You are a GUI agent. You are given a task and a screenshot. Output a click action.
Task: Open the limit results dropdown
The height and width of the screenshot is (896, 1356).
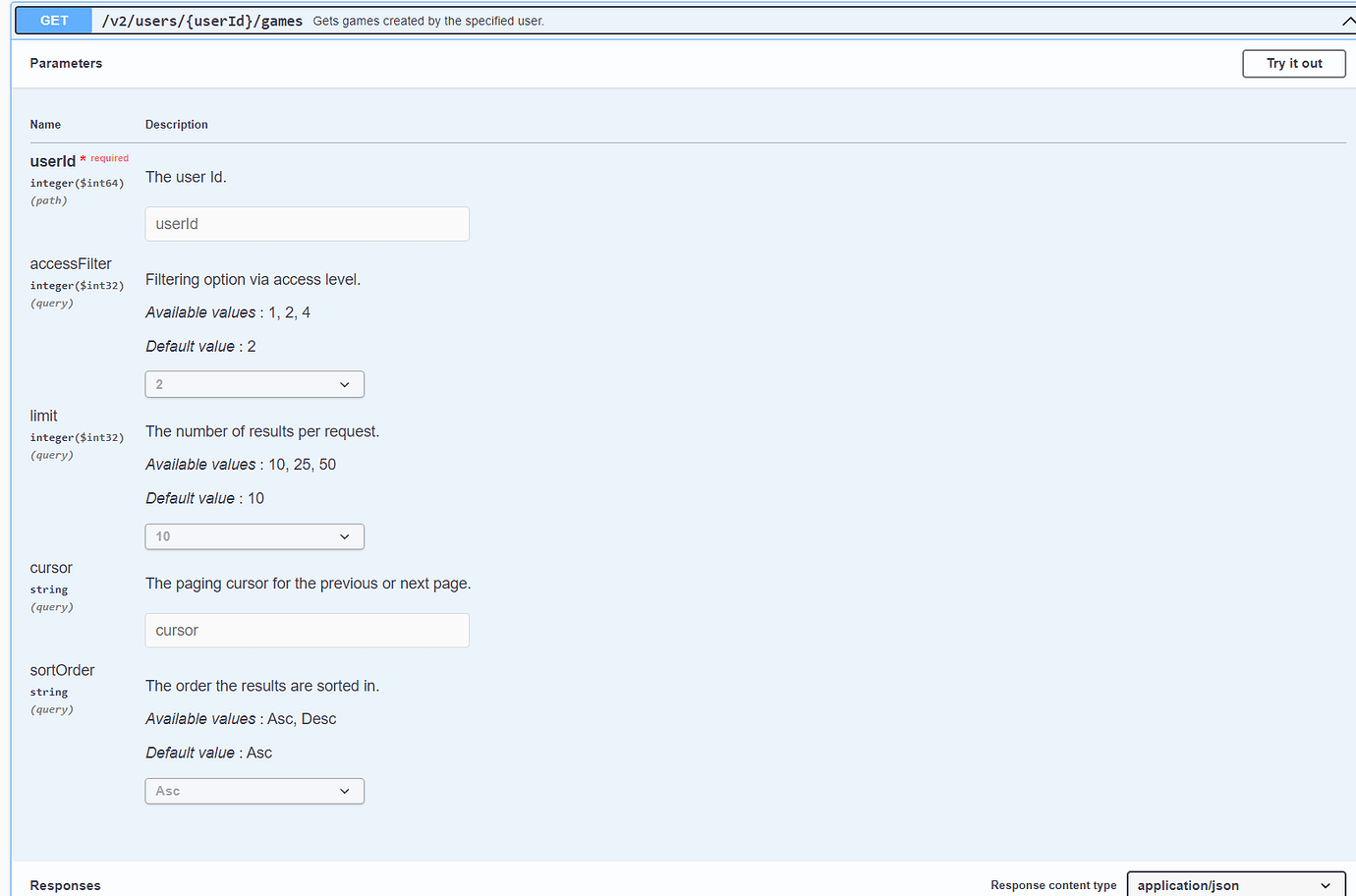point(254,536)
